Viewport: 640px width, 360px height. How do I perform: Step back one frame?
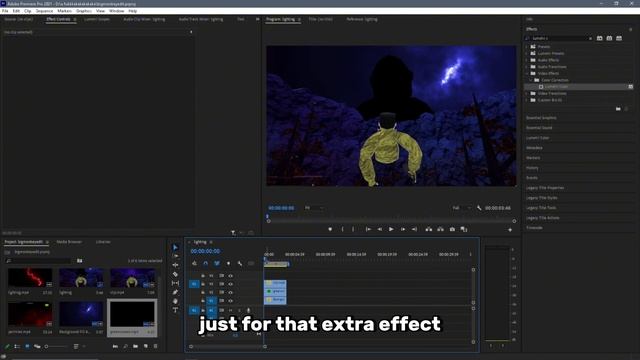coord(380,229)
